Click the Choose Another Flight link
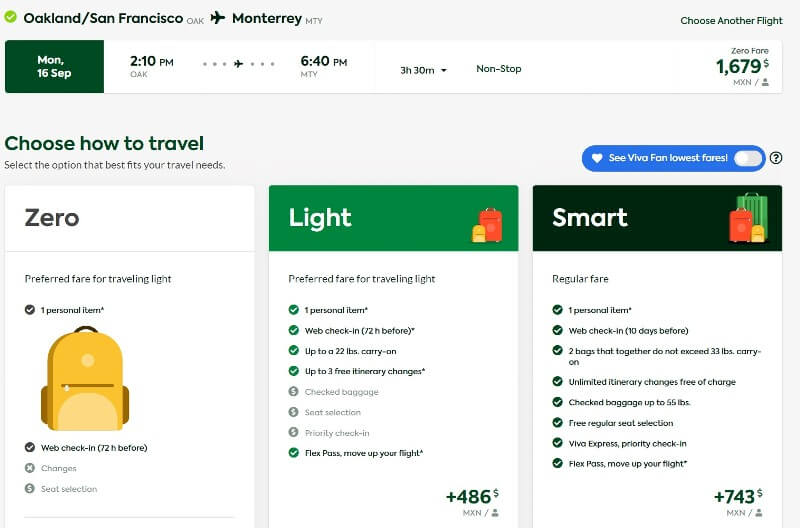Image resolution: width=800 pixels, height=528 pixels. (731, 21)
